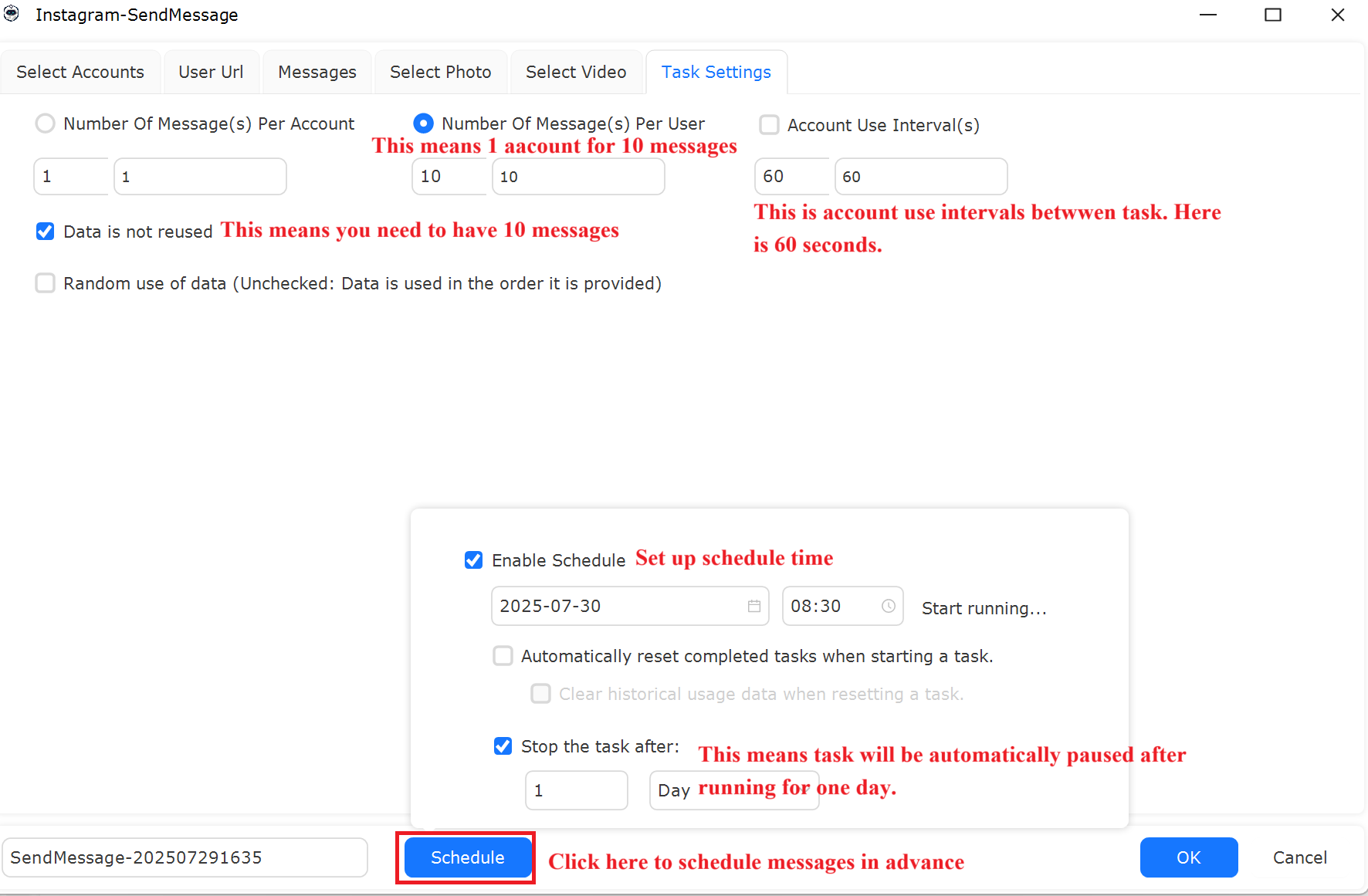Click the app logo in title bar
This screenshot has width=1368, height=896.
[12, 14]
